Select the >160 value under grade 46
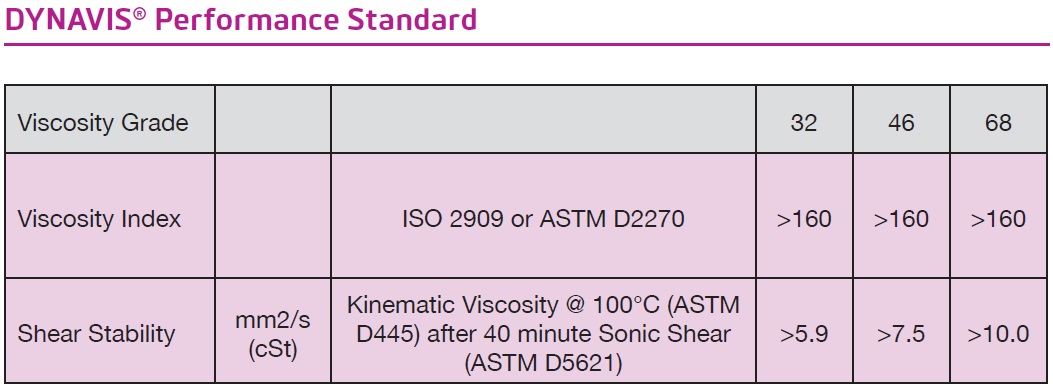This screenshot has height=391, width=1053. (901, 219)
